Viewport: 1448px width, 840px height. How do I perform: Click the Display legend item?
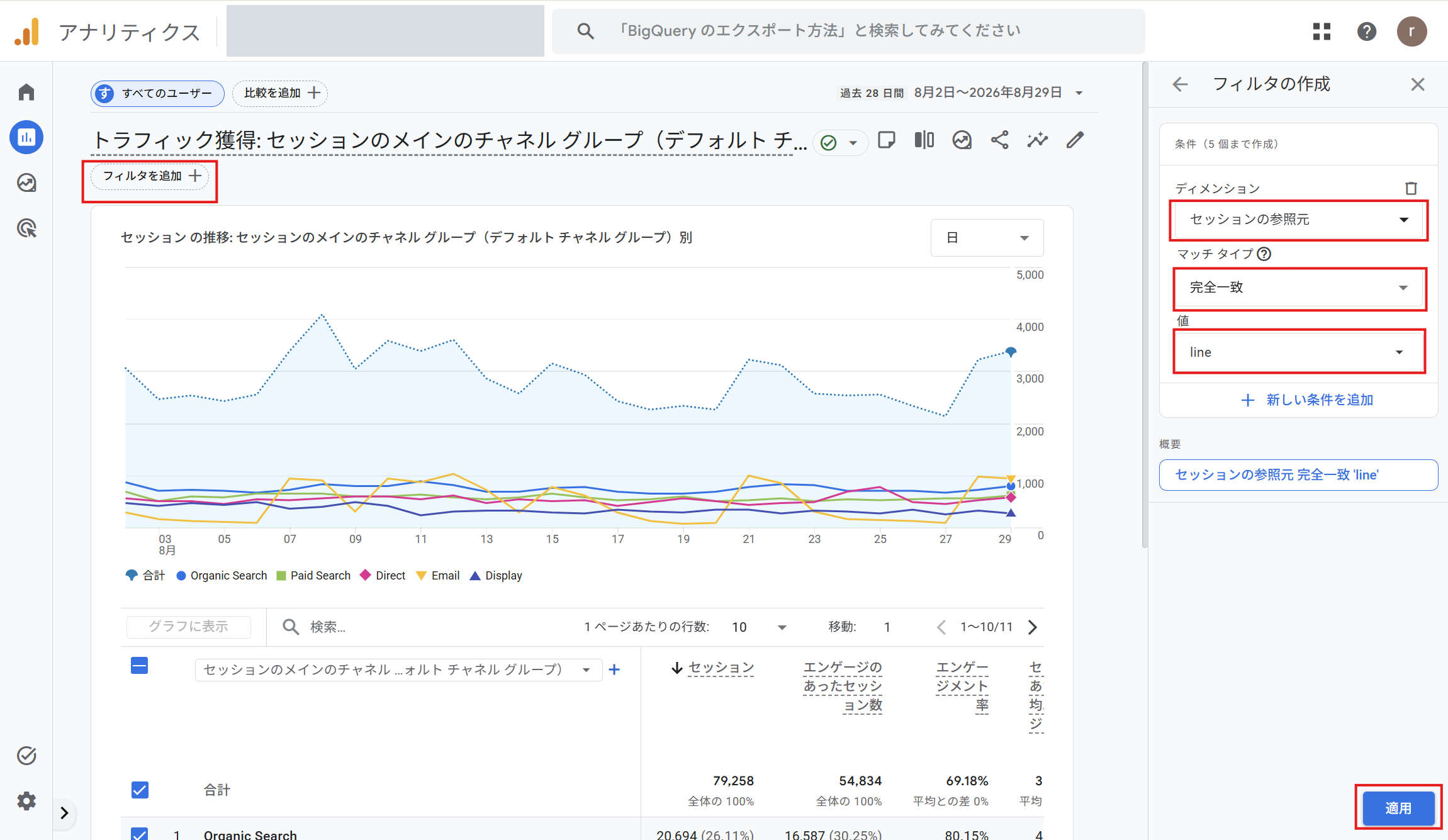[x=496, y=575]
